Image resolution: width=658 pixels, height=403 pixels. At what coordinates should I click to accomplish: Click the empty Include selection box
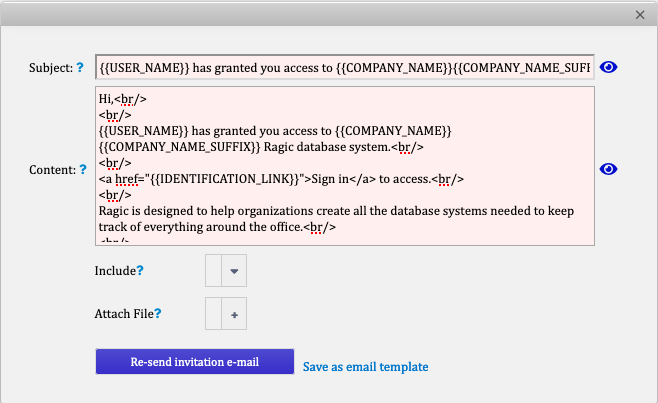point(213,271)
